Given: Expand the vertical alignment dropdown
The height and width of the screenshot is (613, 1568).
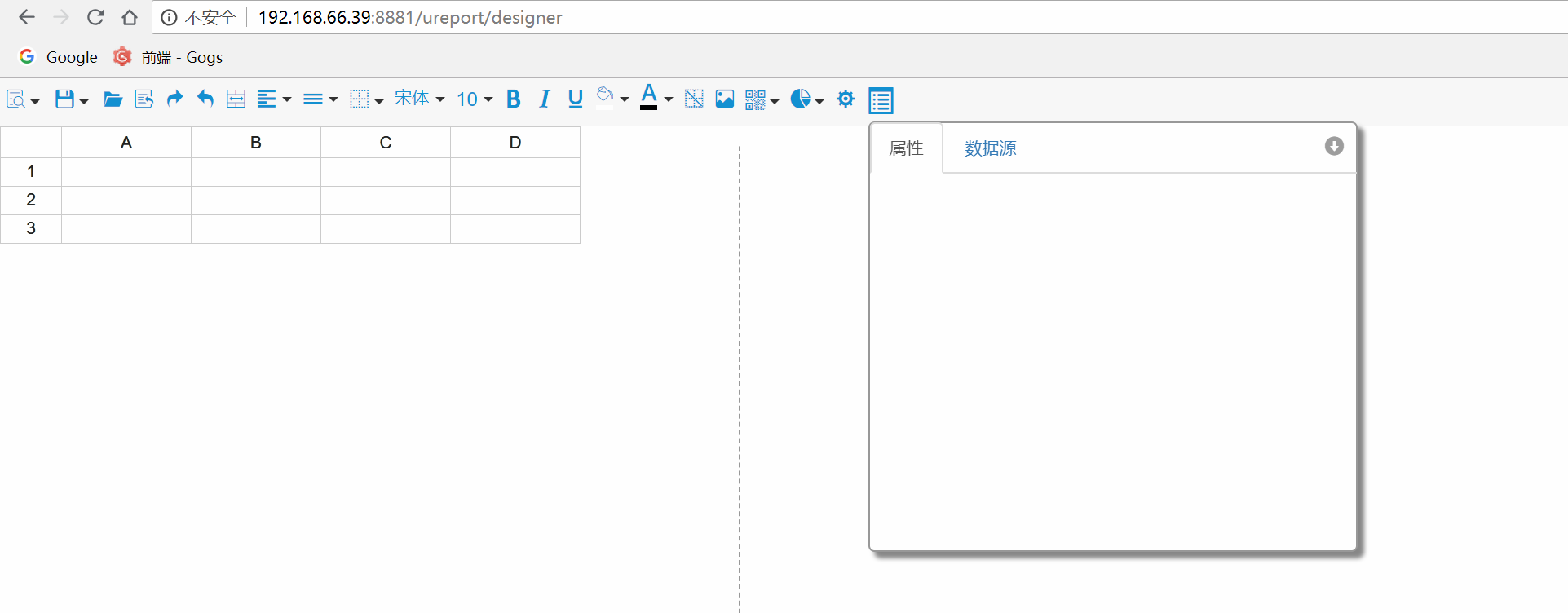Looking at the screenshot, I should pos(320,99).
